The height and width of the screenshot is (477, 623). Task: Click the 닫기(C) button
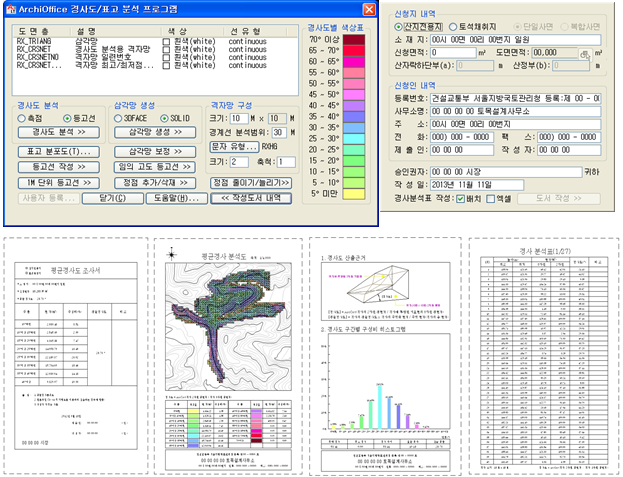[113, 198]
